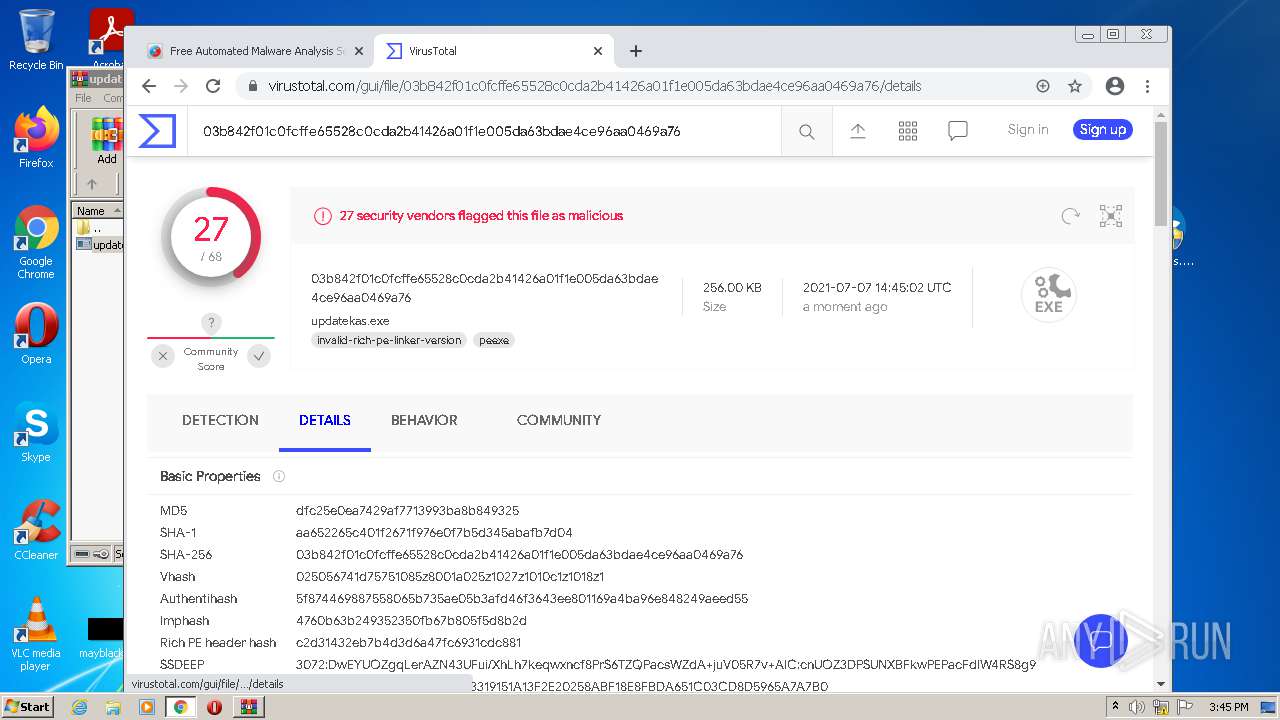Click the VirusTotal logo icon

tap(157, 131)
